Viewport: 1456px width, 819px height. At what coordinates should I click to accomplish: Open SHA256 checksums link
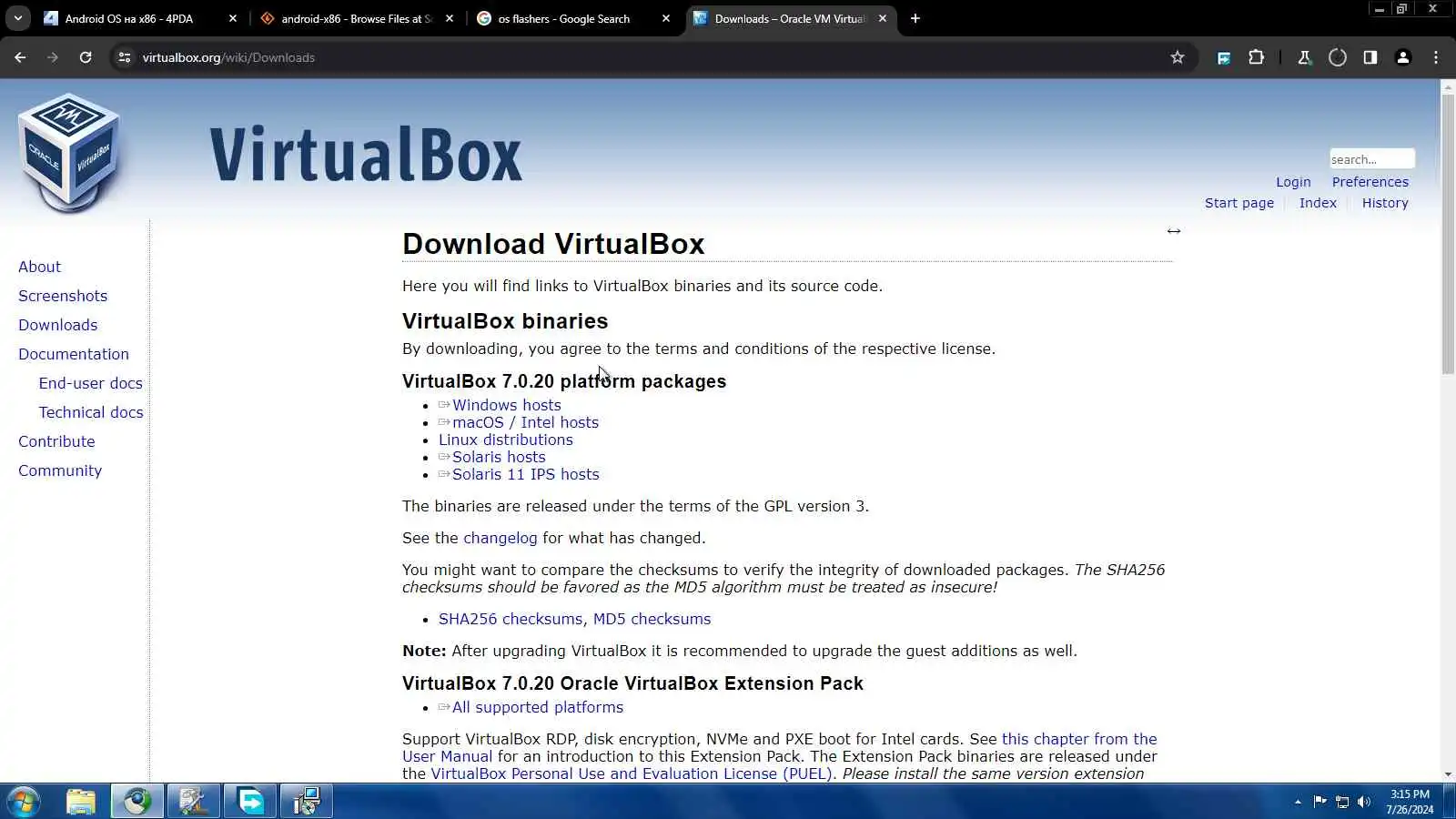click(x=511, y=619)
